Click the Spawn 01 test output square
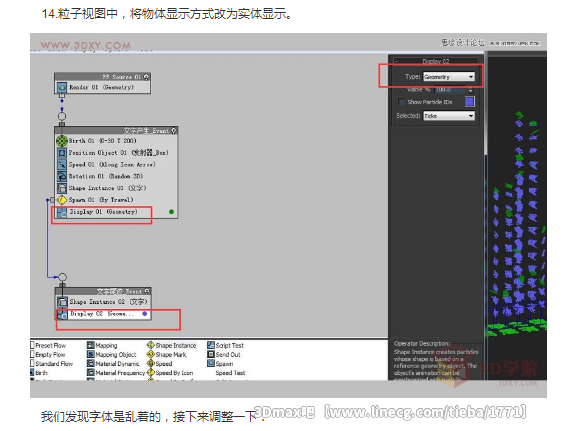This screenshot has width=566, height=431. click(53, 200)
